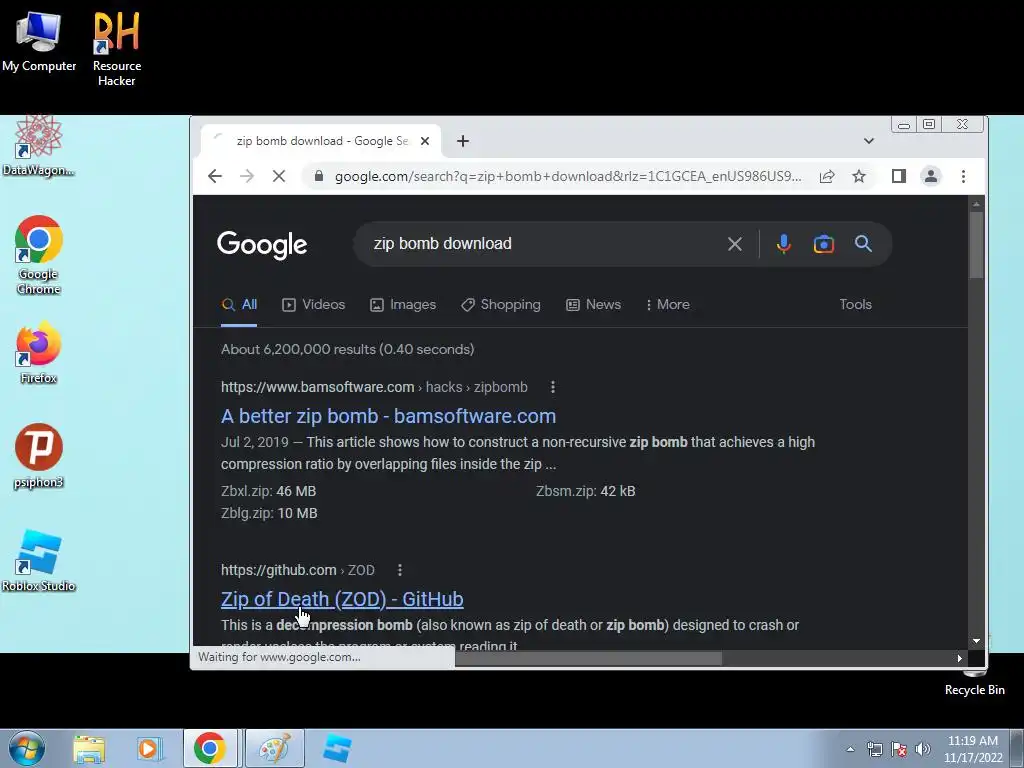Click the volume speaker tray icon
The width and height of the screenshot is (1024, 768).
click(923, 749)
